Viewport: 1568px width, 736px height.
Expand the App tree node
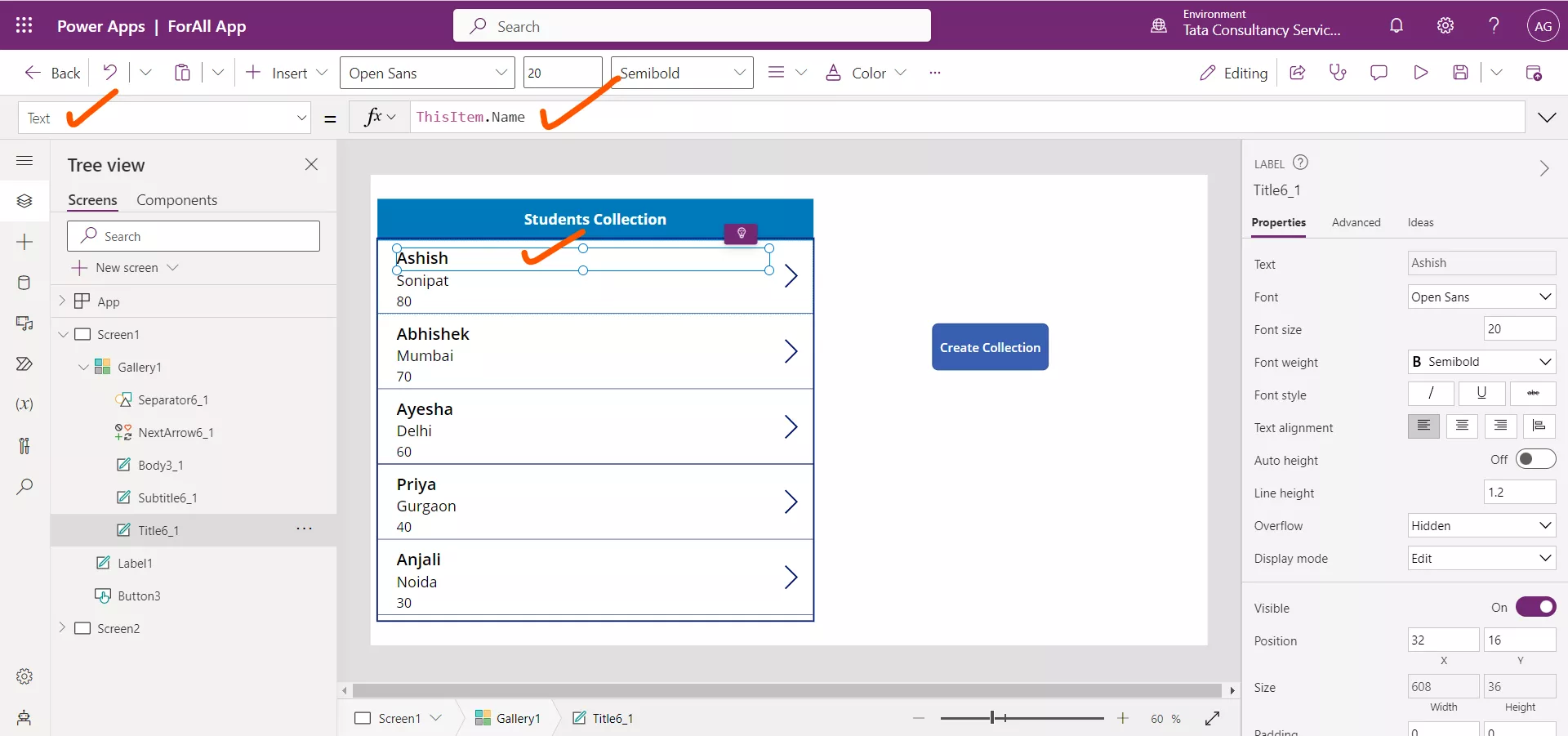click(x=62, y=301)
